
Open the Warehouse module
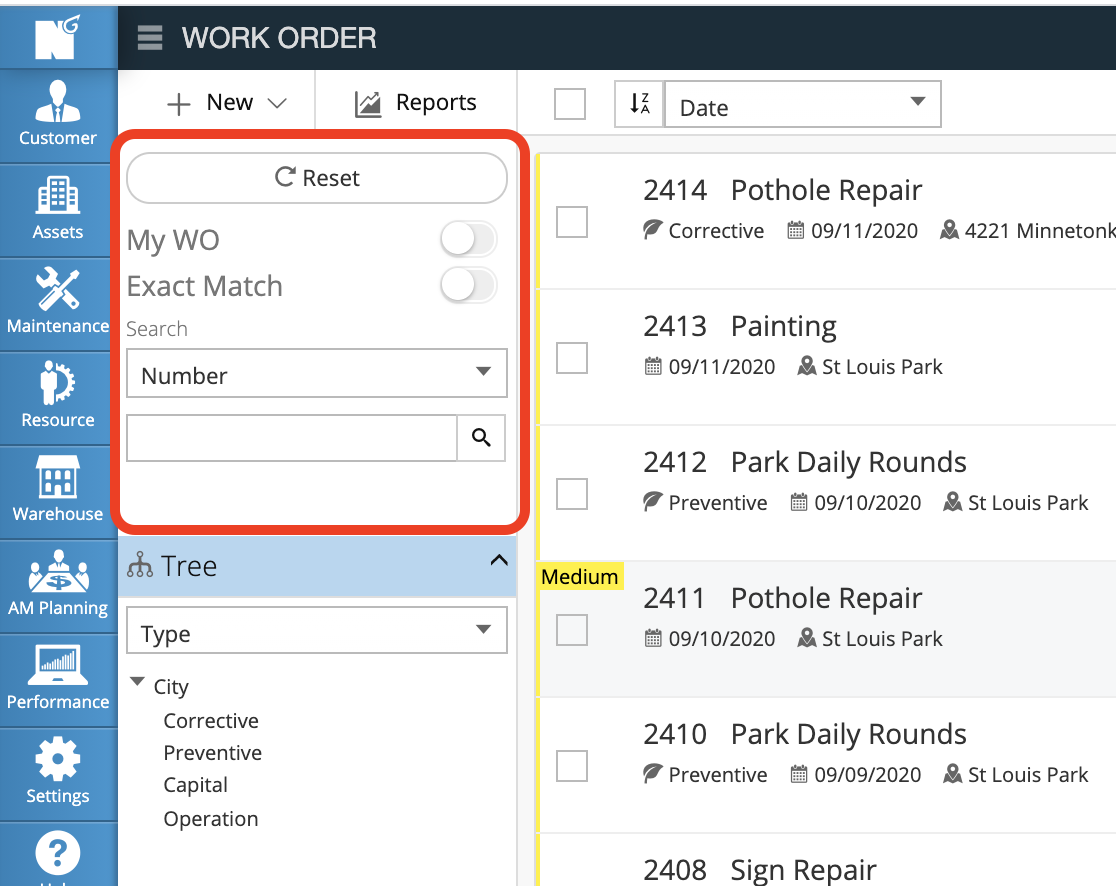click(58, 489)
